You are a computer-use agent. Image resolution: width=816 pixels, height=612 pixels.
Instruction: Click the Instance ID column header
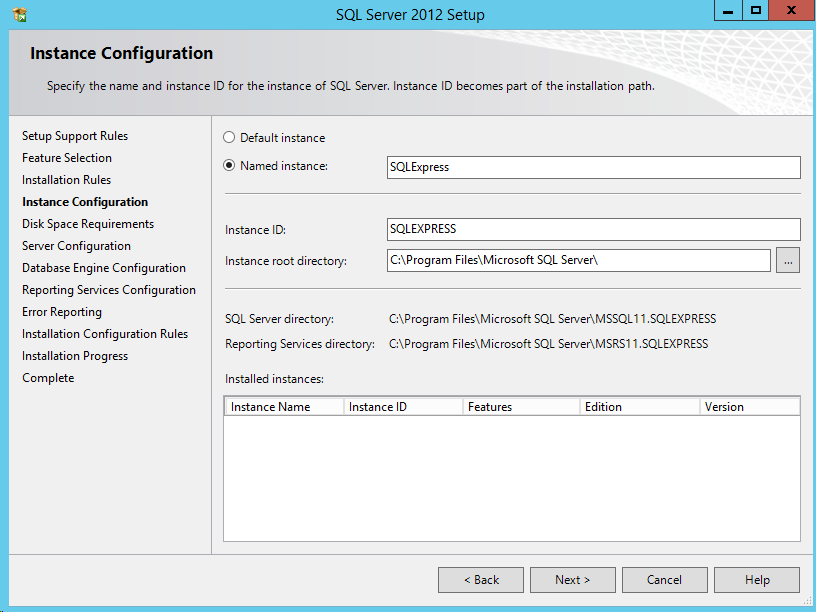tap(402, 407)
